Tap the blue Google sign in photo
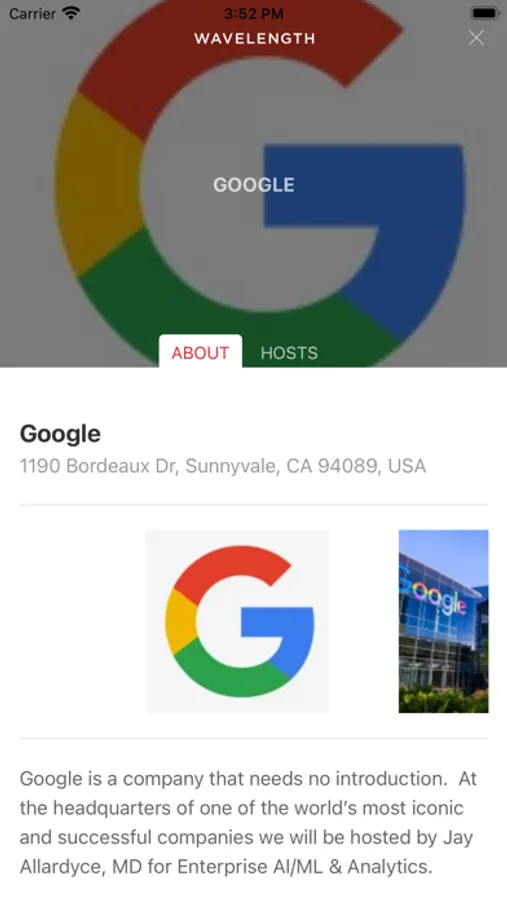 (x=434, y=591)
